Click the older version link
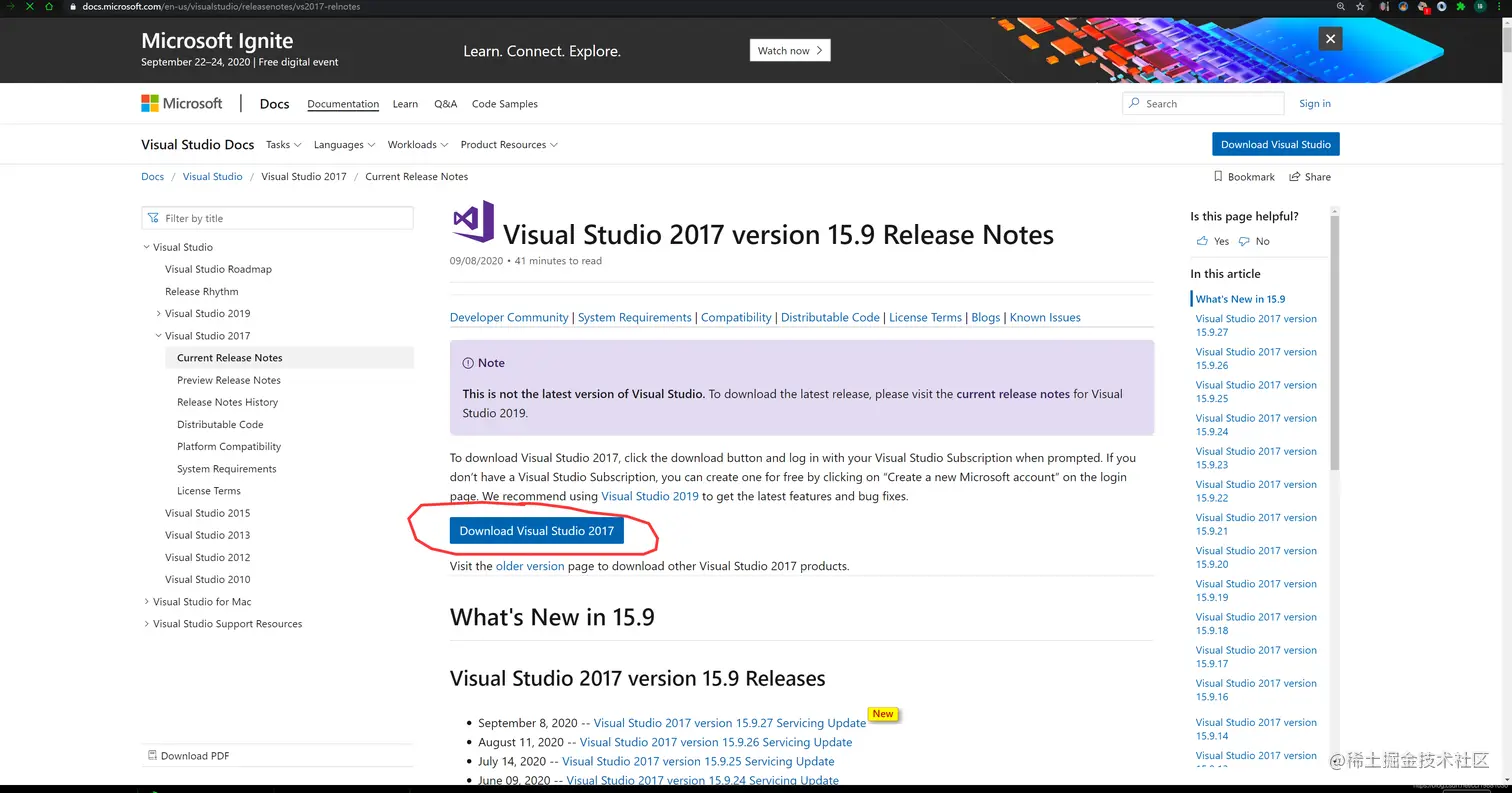 [530, 566]
